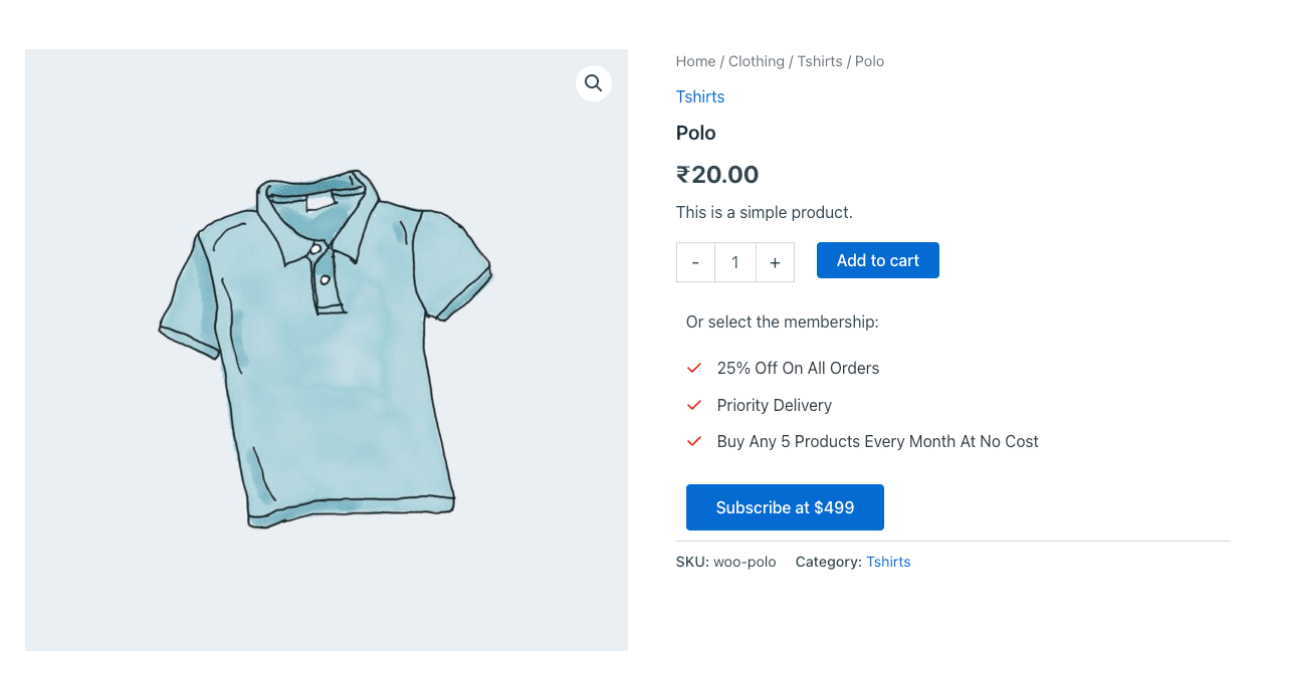Increase quantity with the plus button

(x=775, y=262)
